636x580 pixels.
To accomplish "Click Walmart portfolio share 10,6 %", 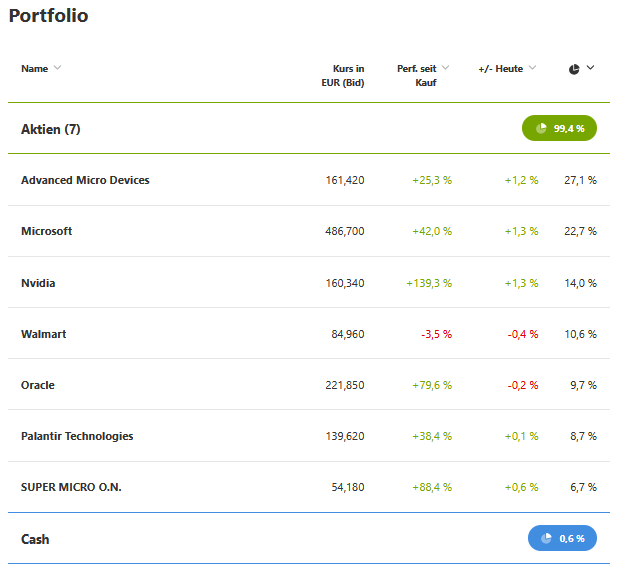I will (x=580, y=334).
